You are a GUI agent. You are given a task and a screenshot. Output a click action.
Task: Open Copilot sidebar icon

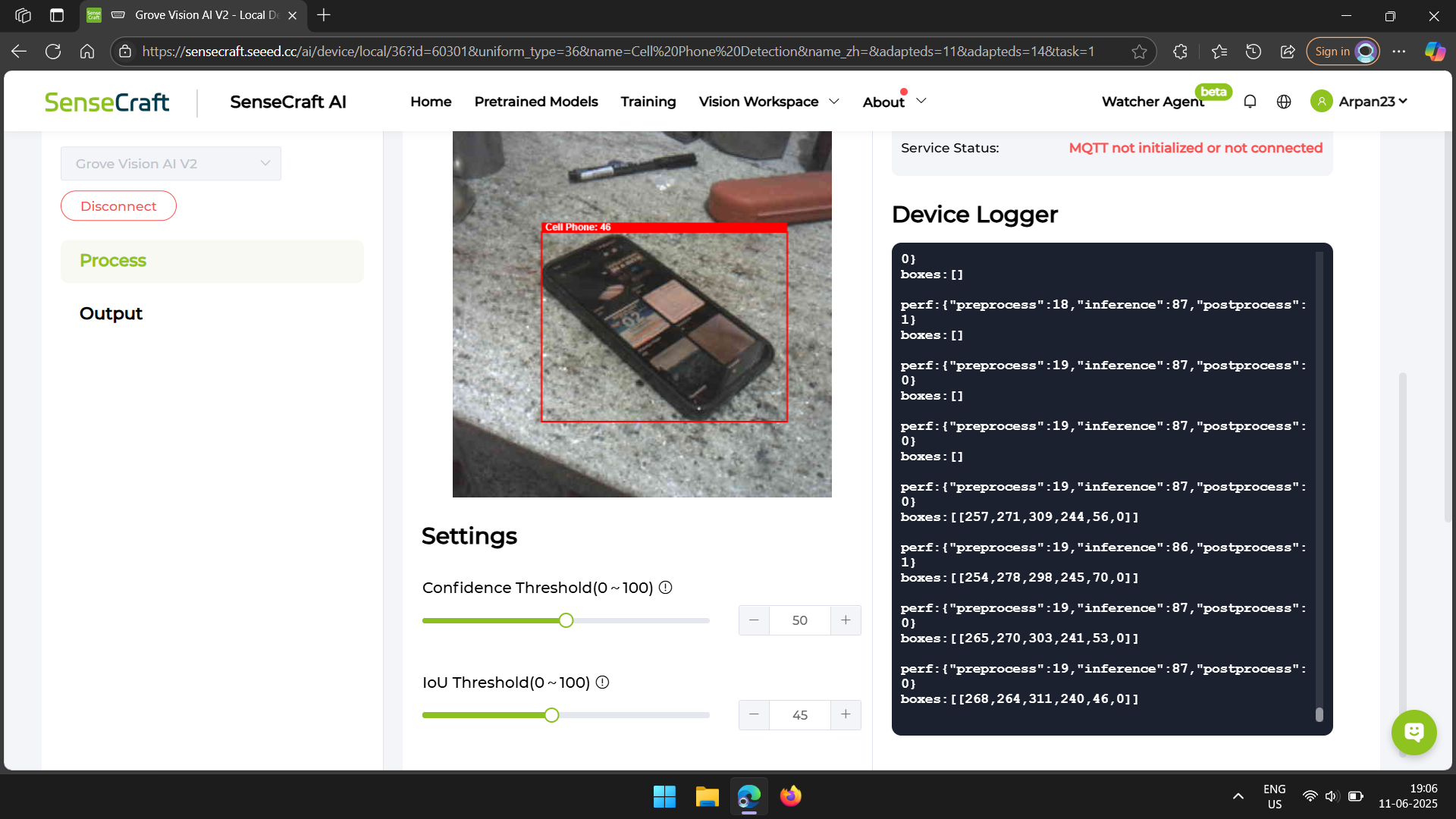pos(1435,52)
